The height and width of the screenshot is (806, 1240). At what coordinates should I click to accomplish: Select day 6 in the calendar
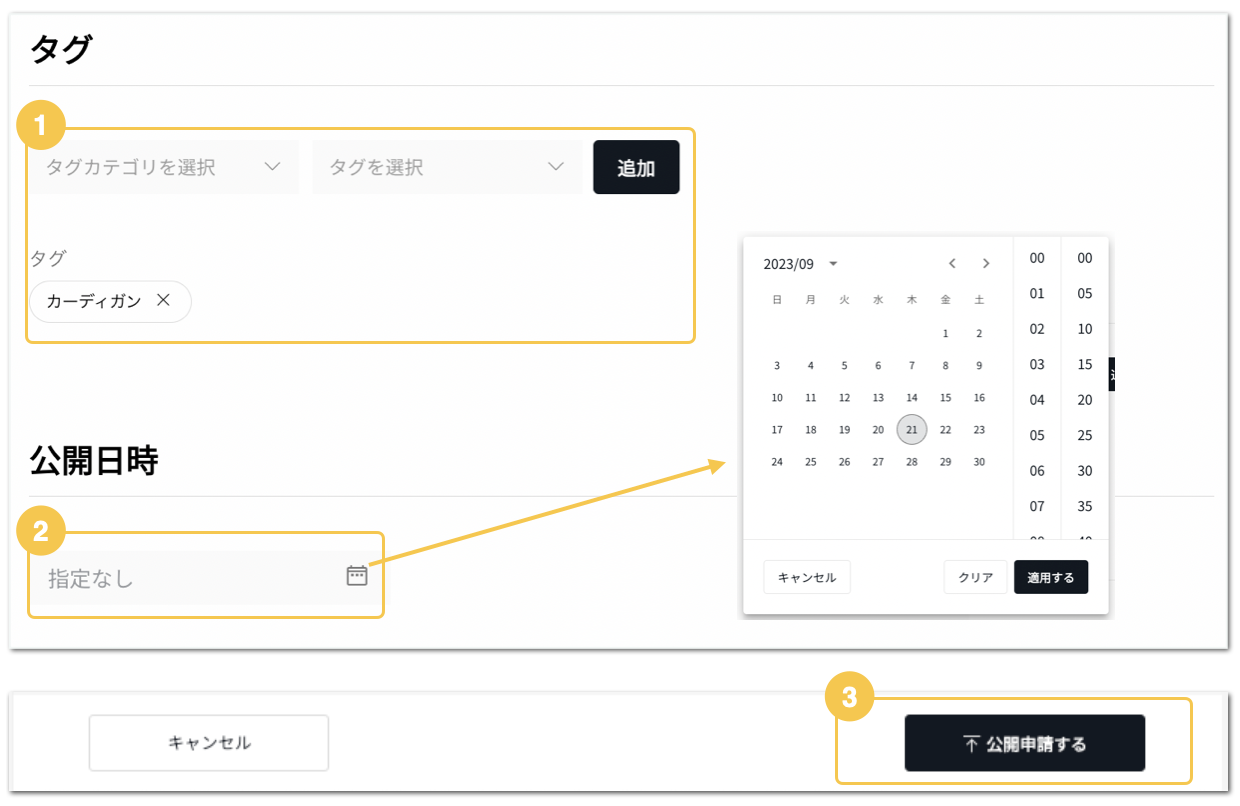[878, 366]
